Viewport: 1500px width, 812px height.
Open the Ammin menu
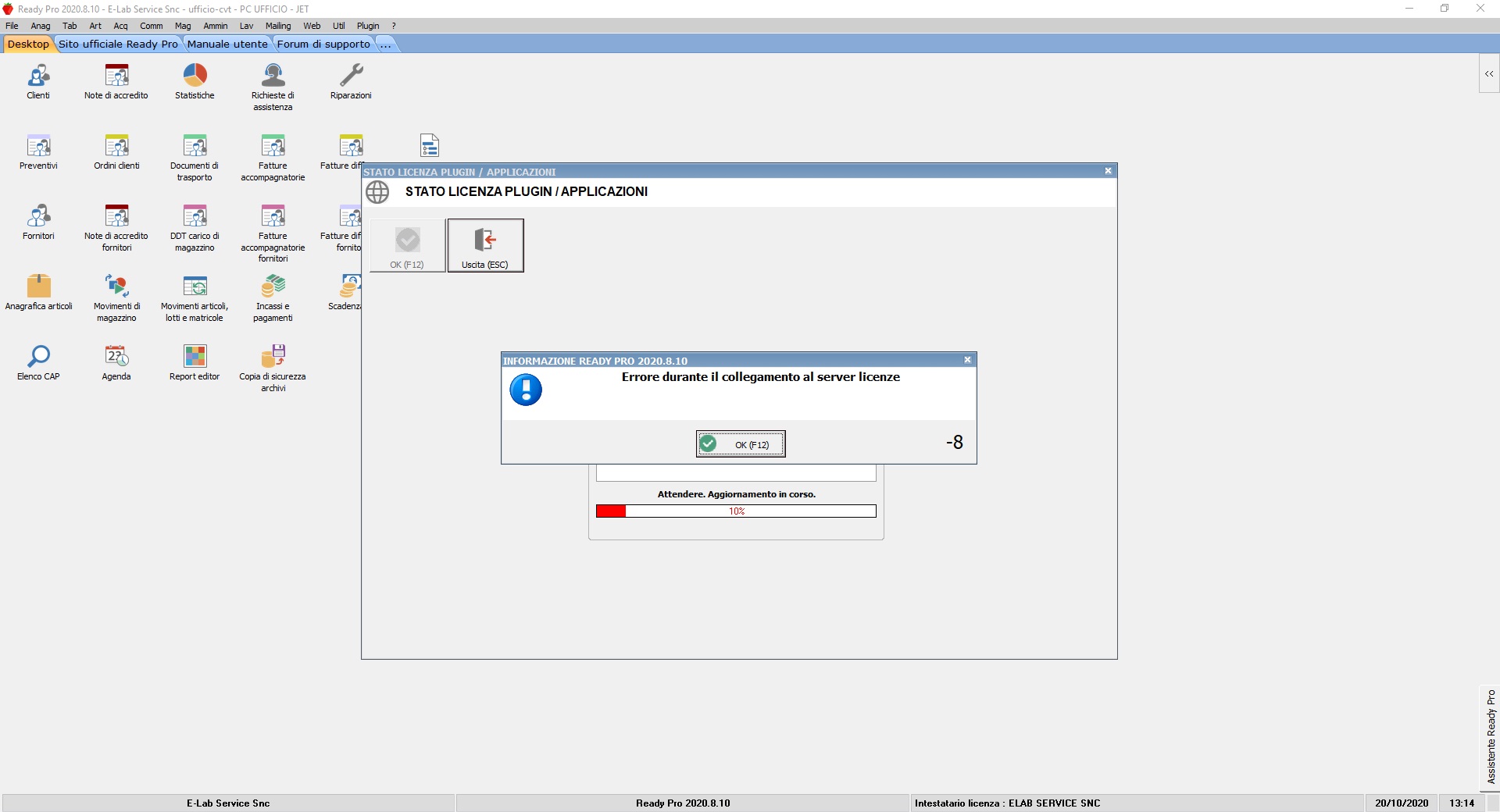pyautogui.click(x=216, y=26)
